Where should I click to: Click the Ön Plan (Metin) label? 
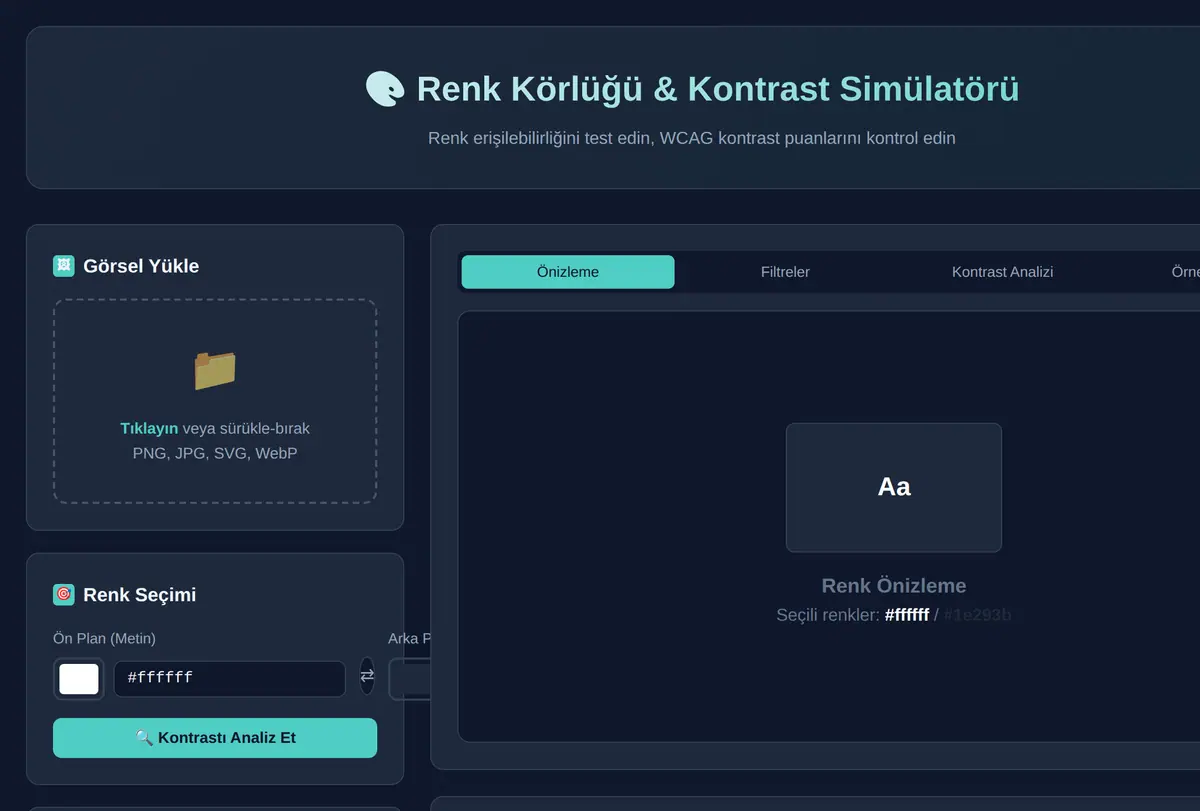tap(104, 638)
